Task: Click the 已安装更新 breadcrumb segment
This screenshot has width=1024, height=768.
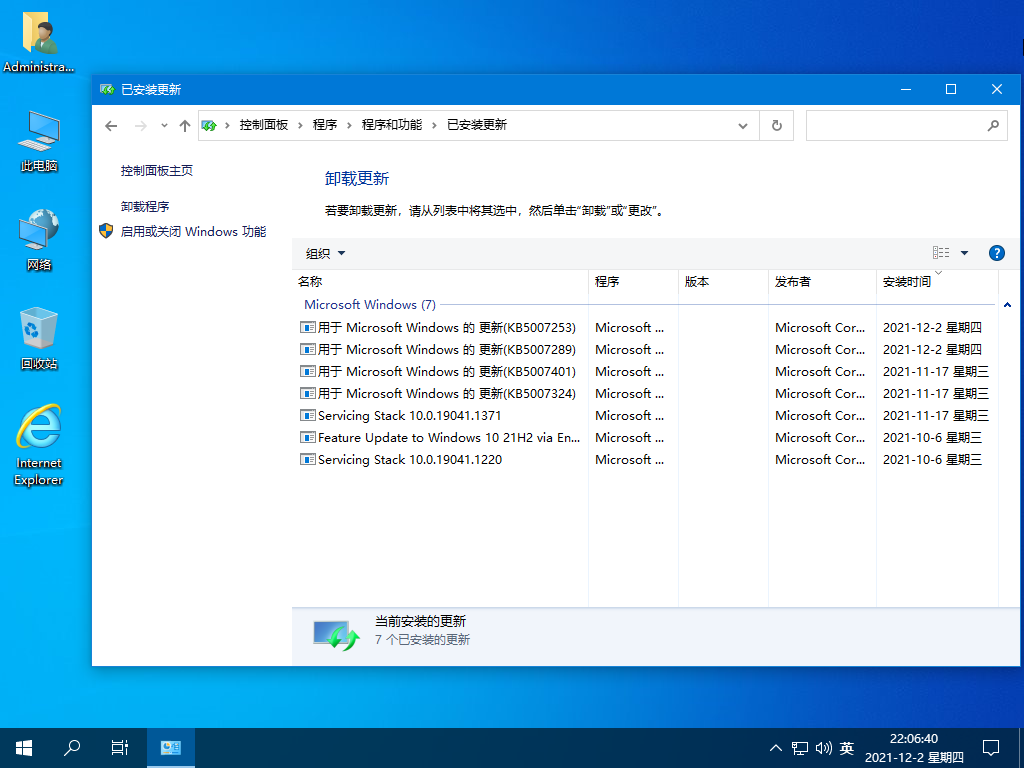Action: [x=477, y=125]
